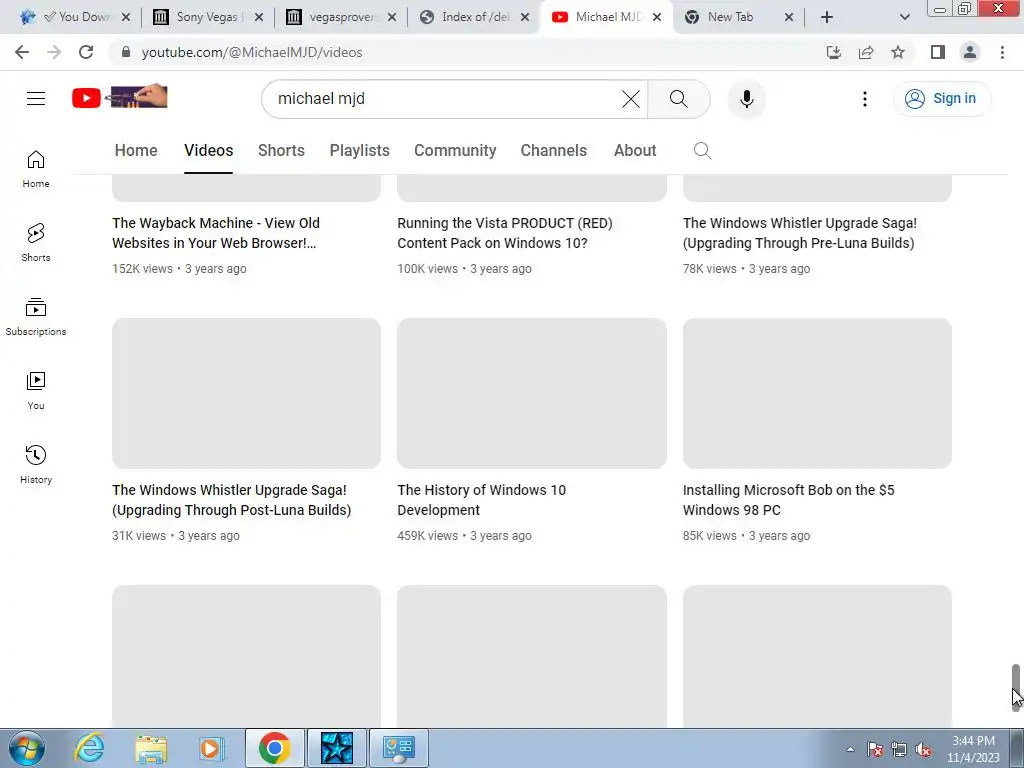Click the Chrome taskbar button
The width and height of the screenshot is (1024, 768).
pos(274,748)
